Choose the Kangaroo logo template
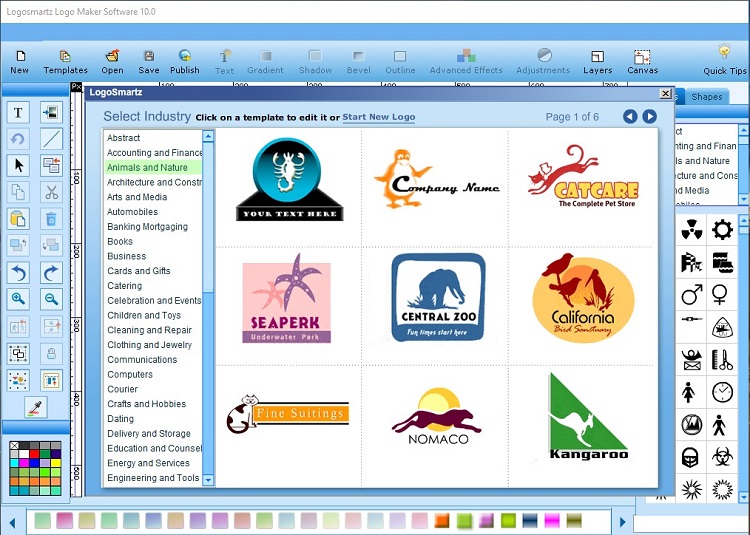The image size is (750, 535). tap(588, 416)
